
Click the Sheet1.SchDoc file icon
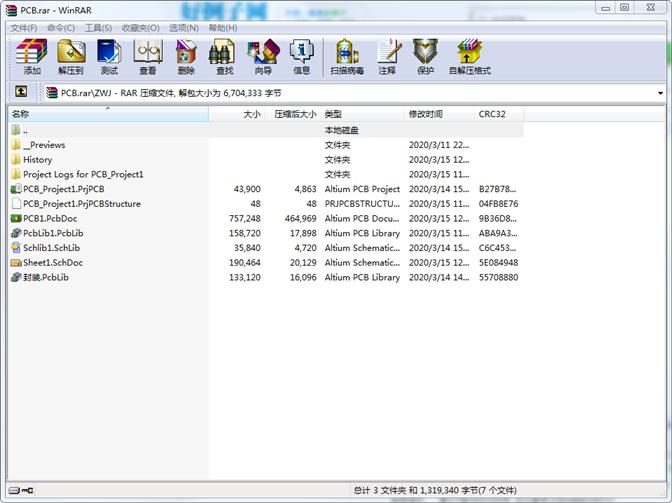coord(16,263)
